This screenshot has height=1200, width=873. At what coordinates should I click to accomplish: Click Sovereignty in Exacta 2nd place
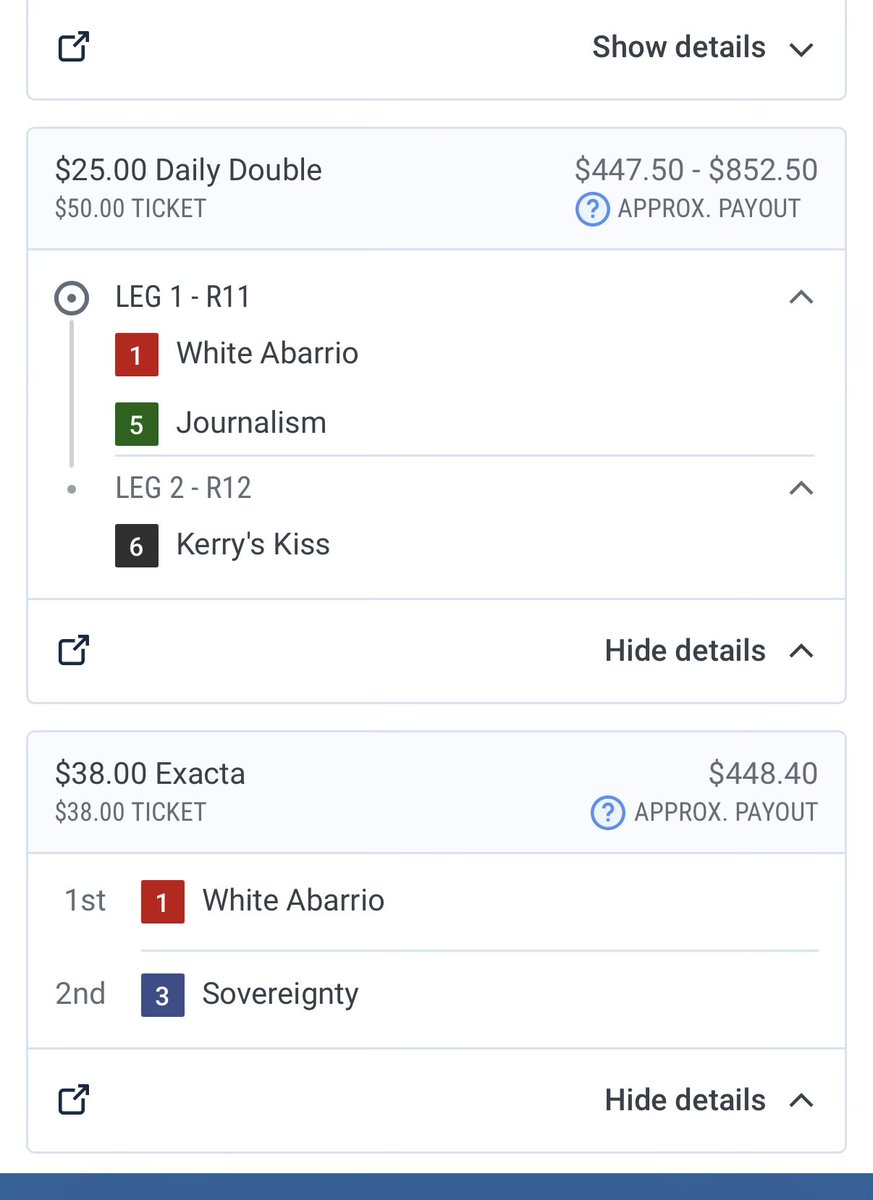280,994
